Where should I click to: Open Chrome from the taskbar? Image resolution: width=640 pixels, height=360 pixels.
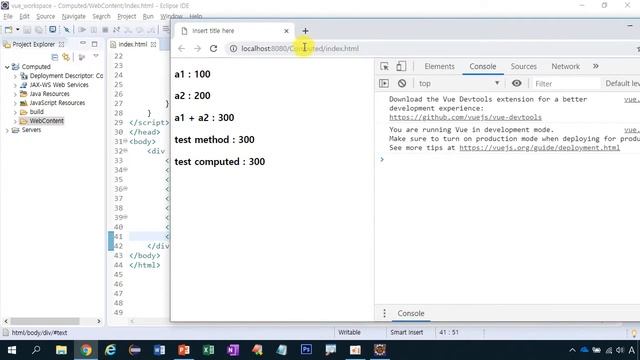[x=86, y=350]
